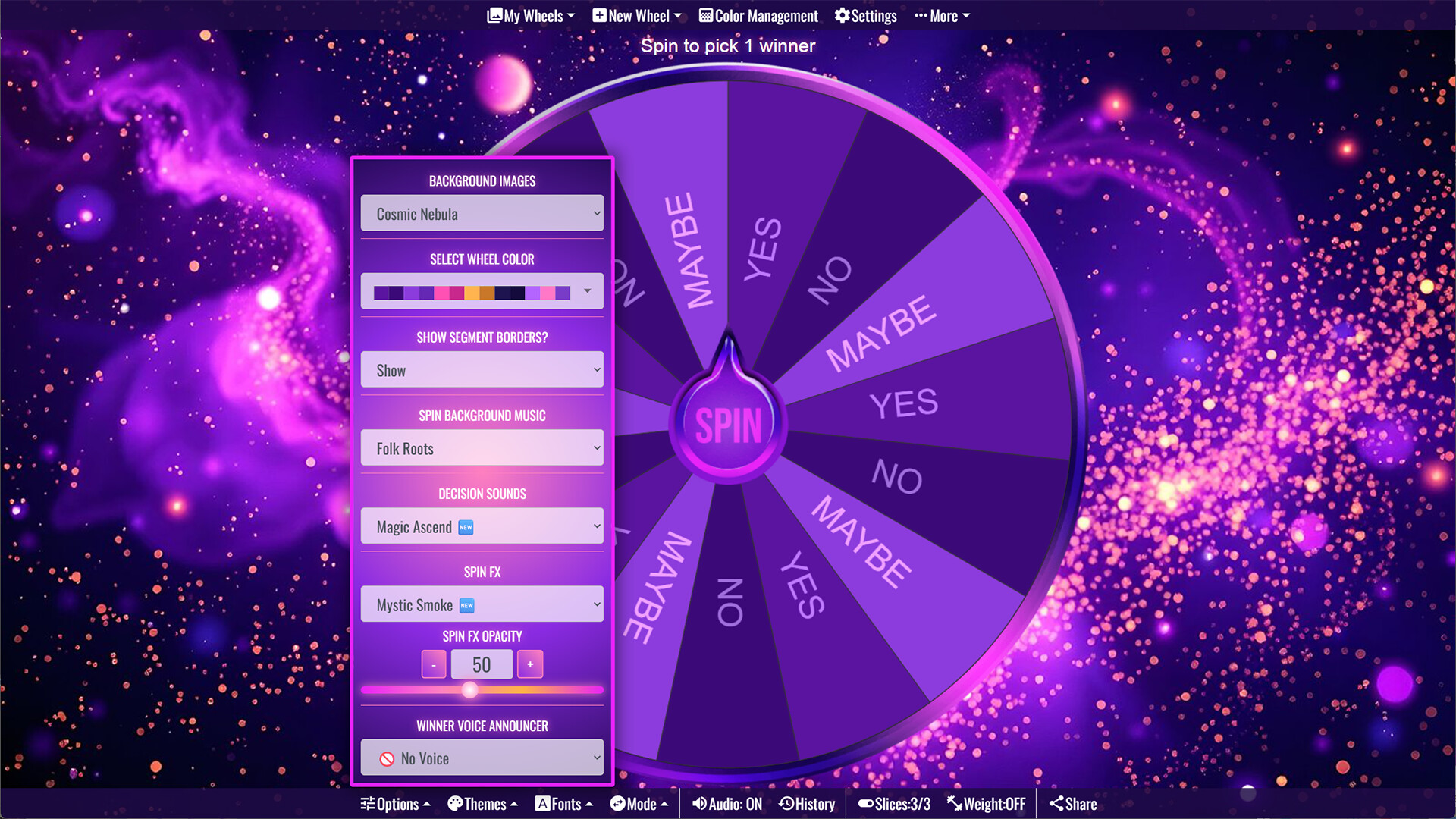Enable Weight mode
1456x819 pixels.
[x=954, y=804]
